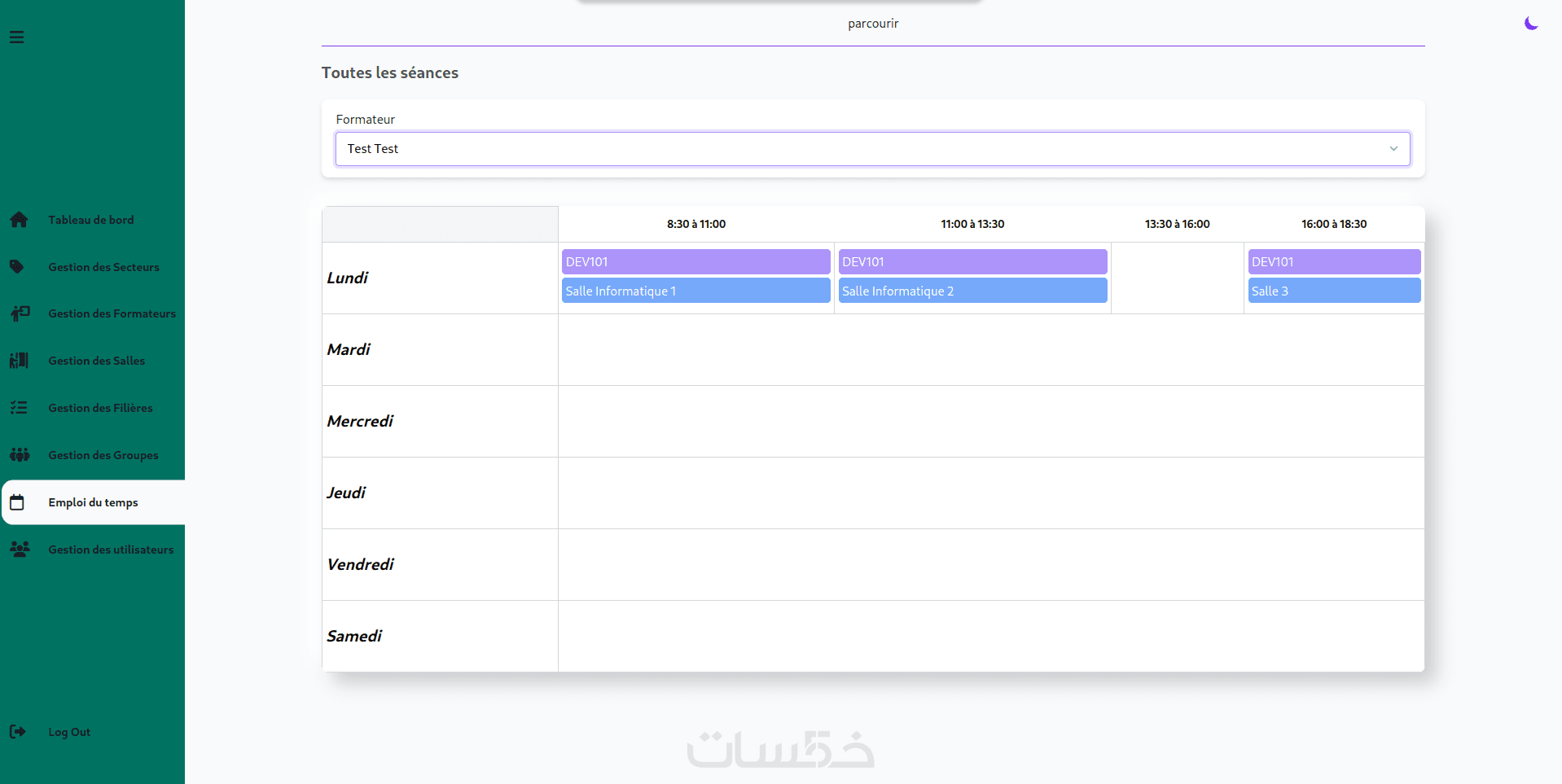The image size is (1562, 784).
Task: Click Salle Informatique 1 block
Action: (695, 291)
